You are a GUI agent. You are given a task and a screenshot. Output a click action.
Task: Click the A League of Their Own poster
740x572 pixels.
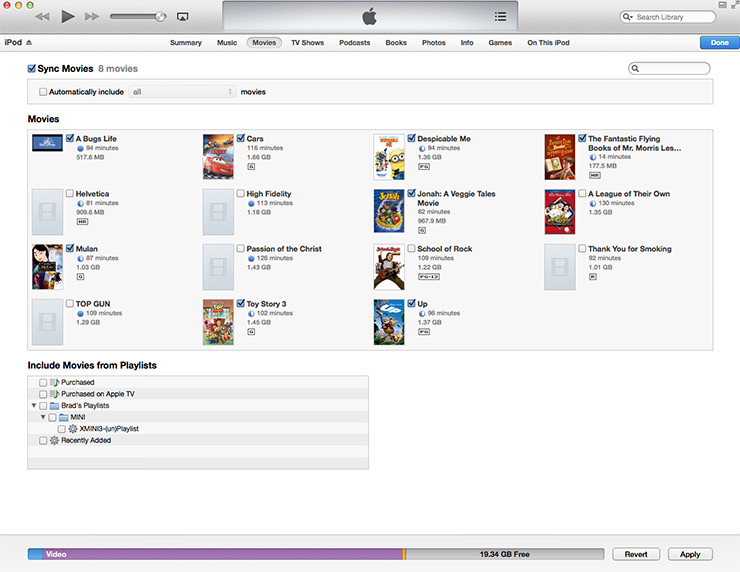[x=560, y=211]
